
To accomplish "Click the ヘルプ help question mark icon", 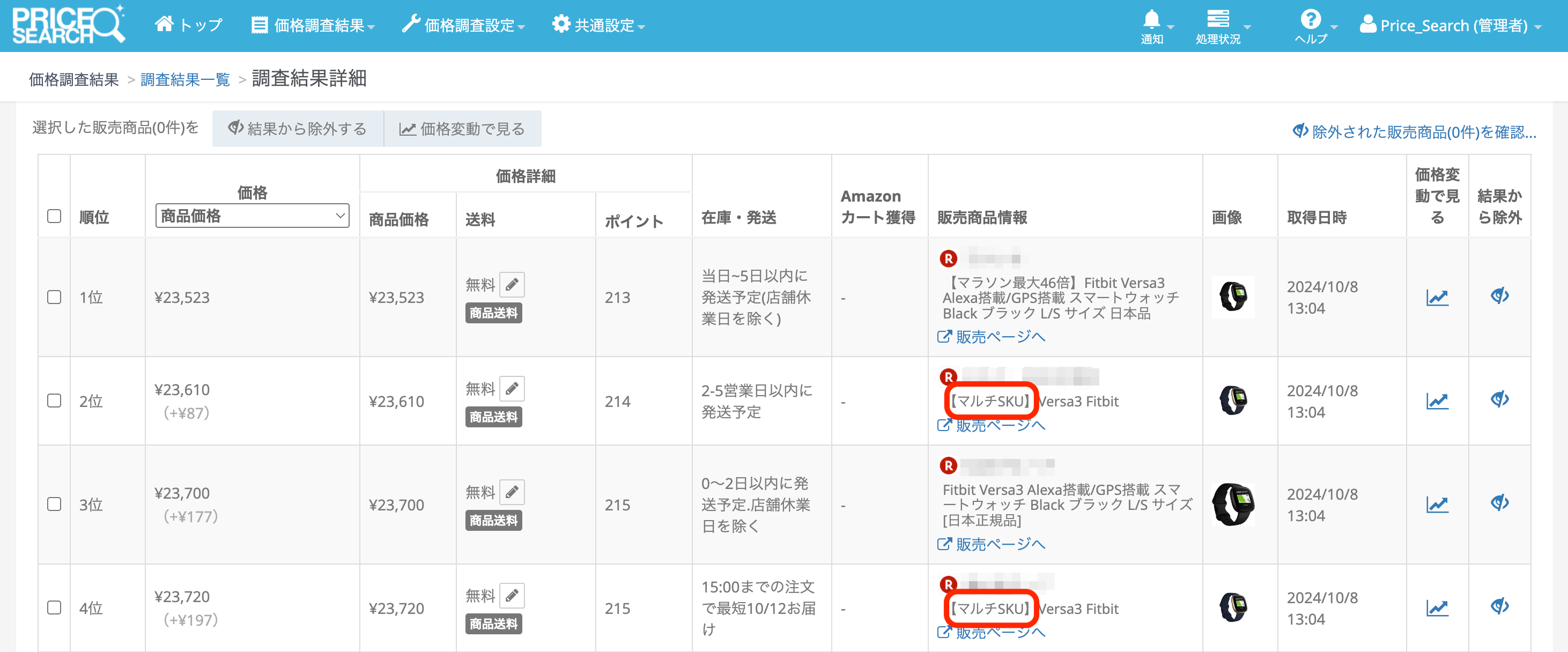I will 1310,19.
